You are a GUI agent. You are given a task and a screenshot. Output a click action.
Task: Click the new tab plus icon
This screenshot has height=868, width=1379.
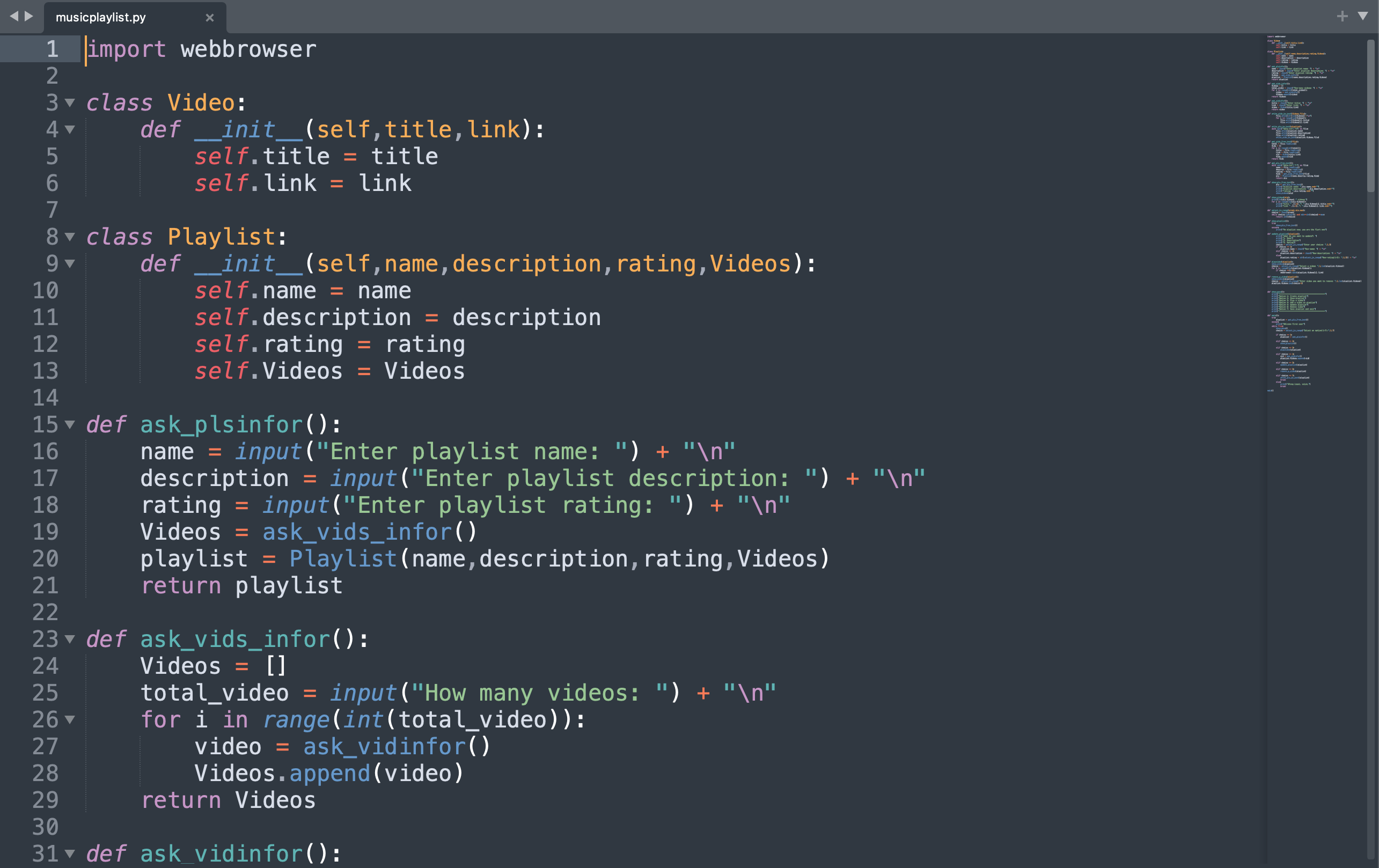1342,17
